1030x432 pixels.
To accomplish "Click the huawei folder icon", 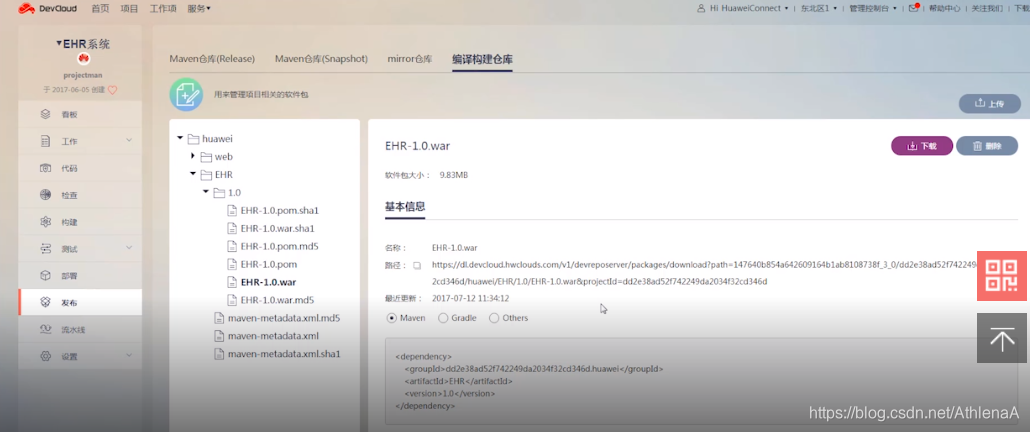I will (x=193, y=139).
